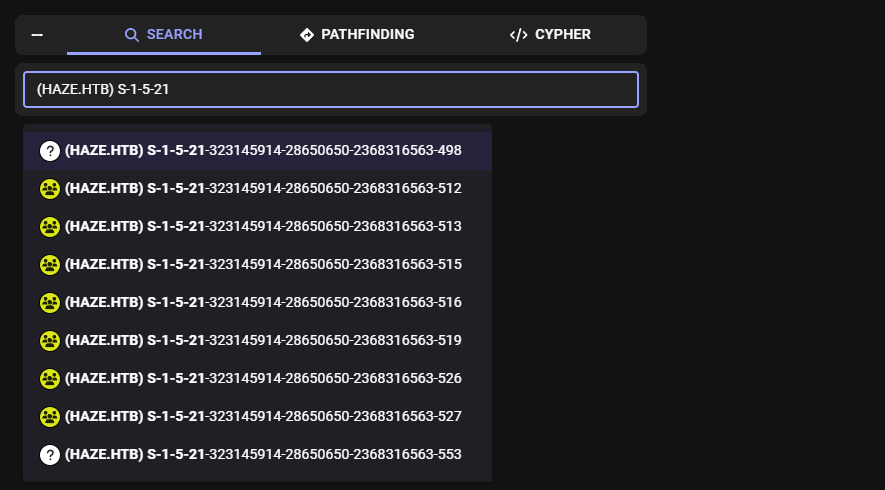Pick the search result ending in 526
The width and height of the screenshot is (885, 490).
coord(263,379)
